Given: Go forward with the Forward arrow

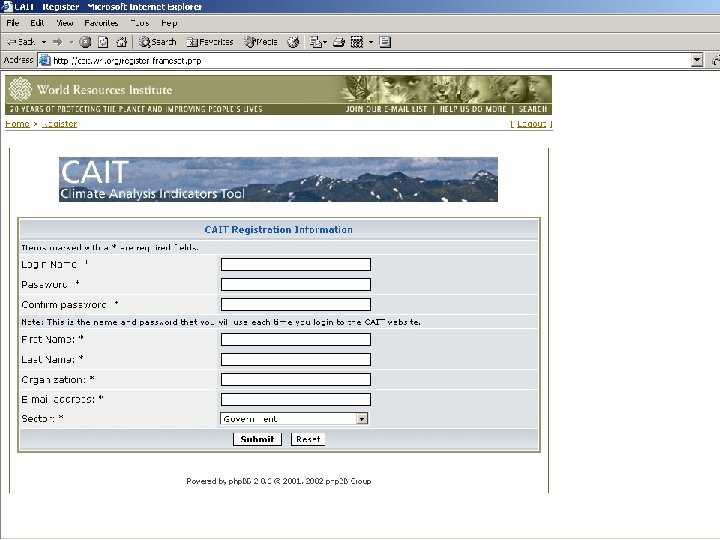Looking at the screenshot, I should click(57, 42).
